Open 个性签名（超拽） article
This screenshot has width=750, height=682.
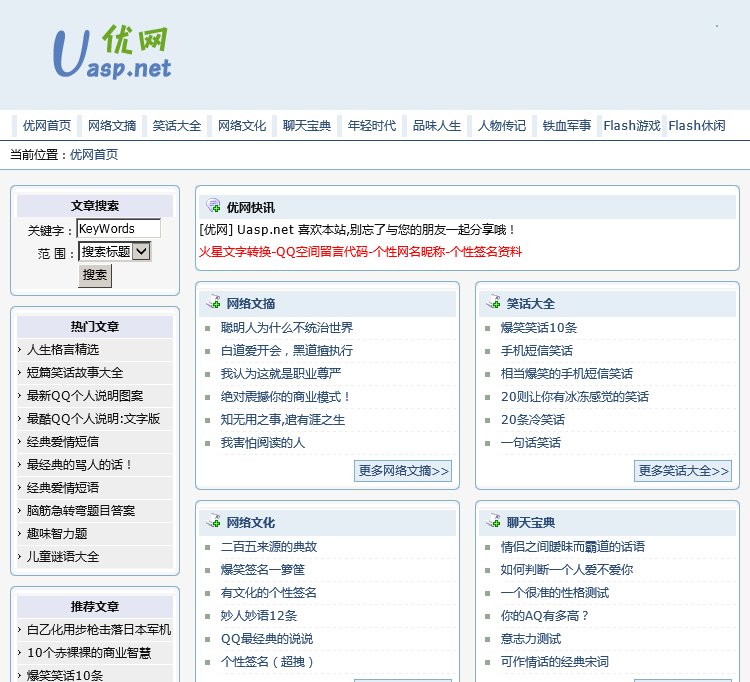268,662
